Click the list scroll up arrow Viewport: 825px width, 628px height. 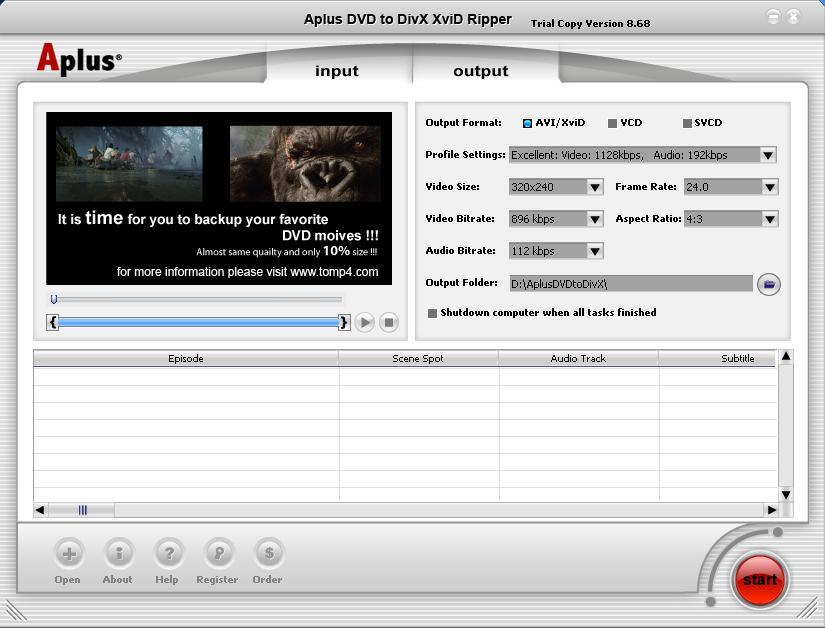786,357
